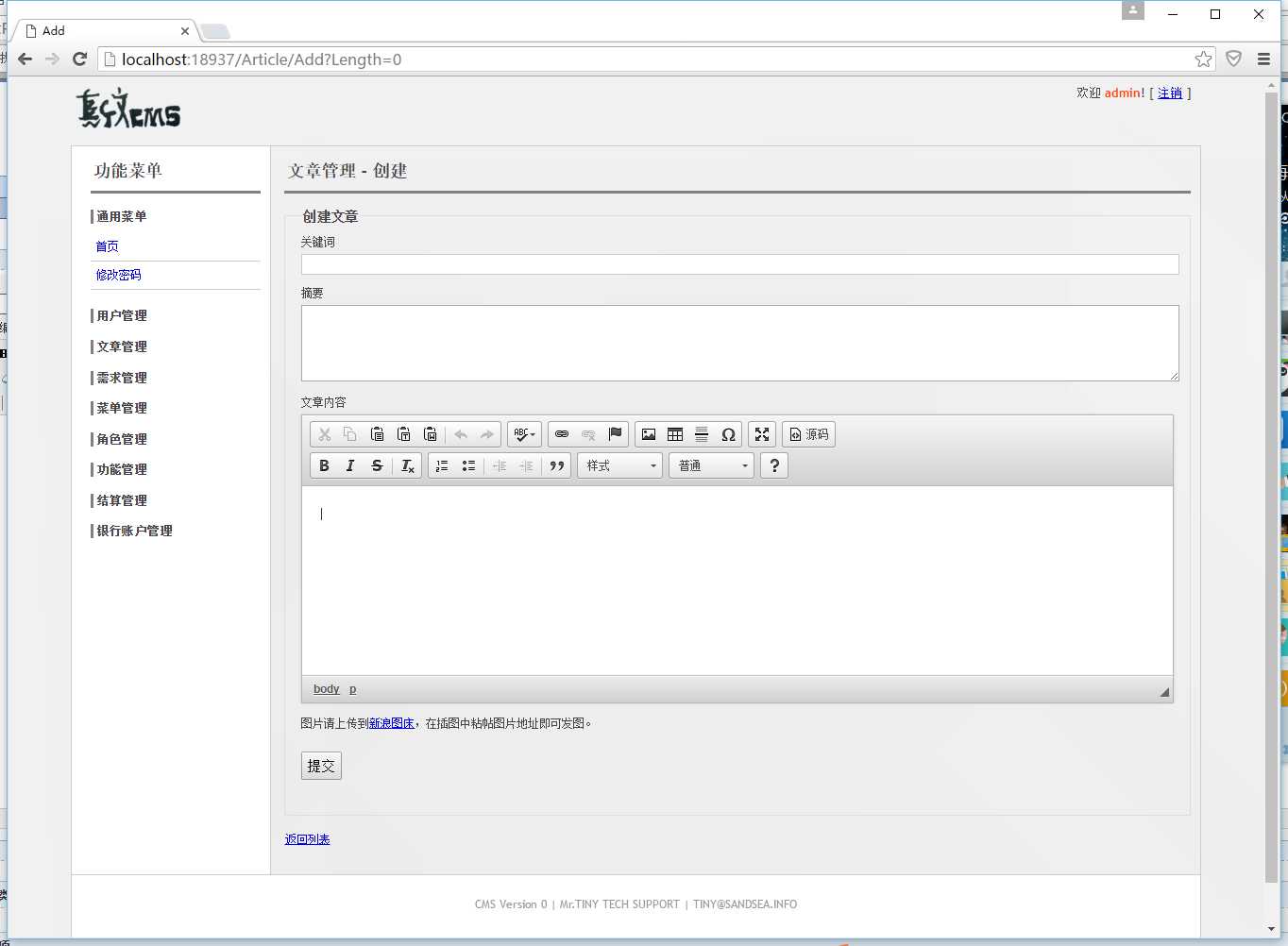Click the Remove Format icon

(408, 465)
